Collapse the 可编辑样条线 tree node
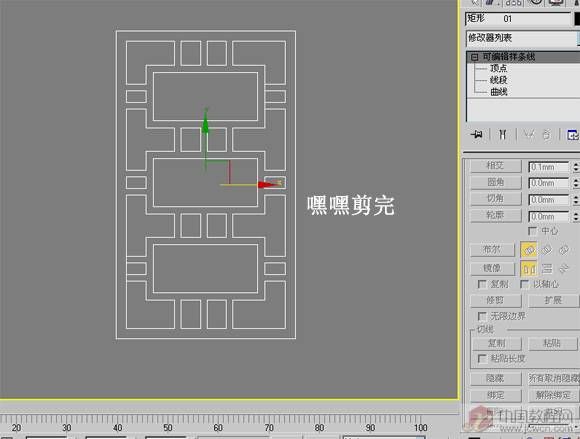 pyautogui.click(x=475, y=57)
